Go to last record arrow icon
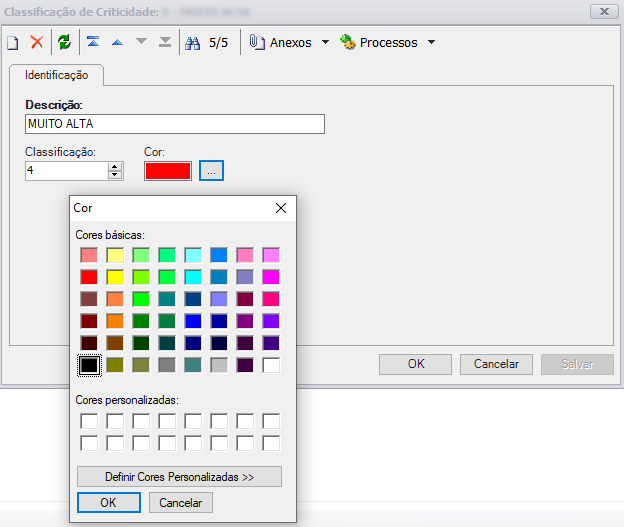 (165, 42)
